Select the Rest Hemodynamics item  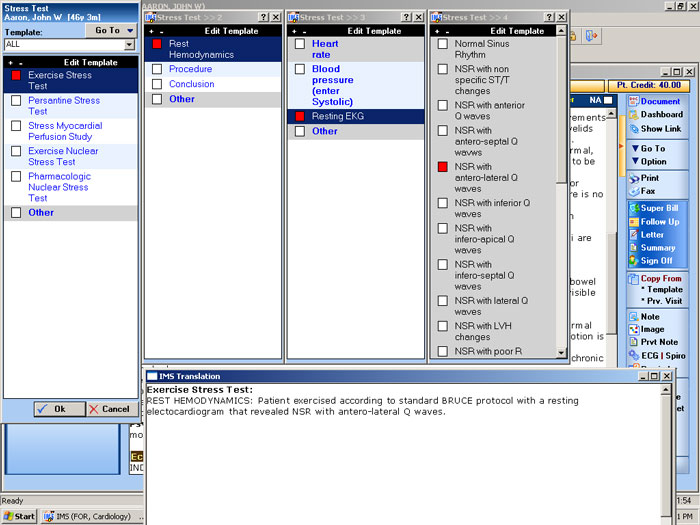tap(213, 49)
